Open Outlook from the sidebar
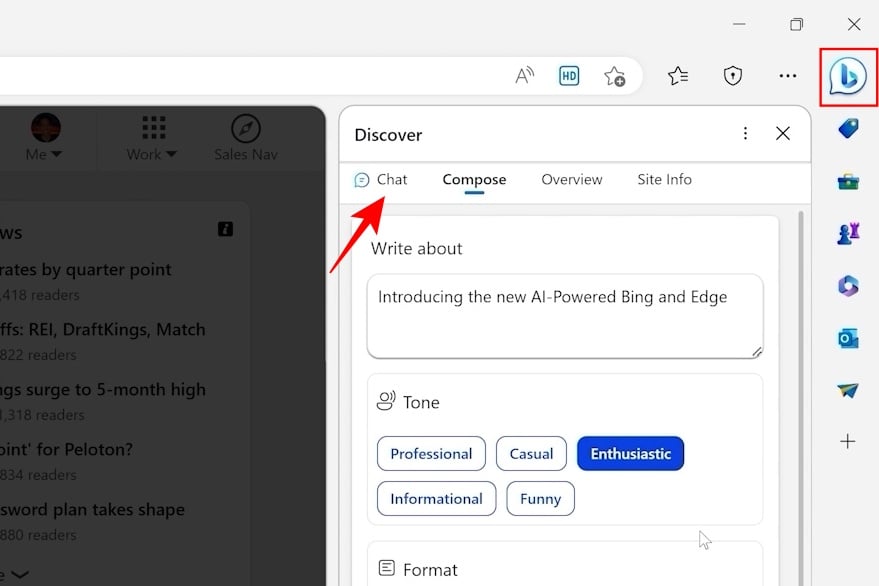 point(848,338)
